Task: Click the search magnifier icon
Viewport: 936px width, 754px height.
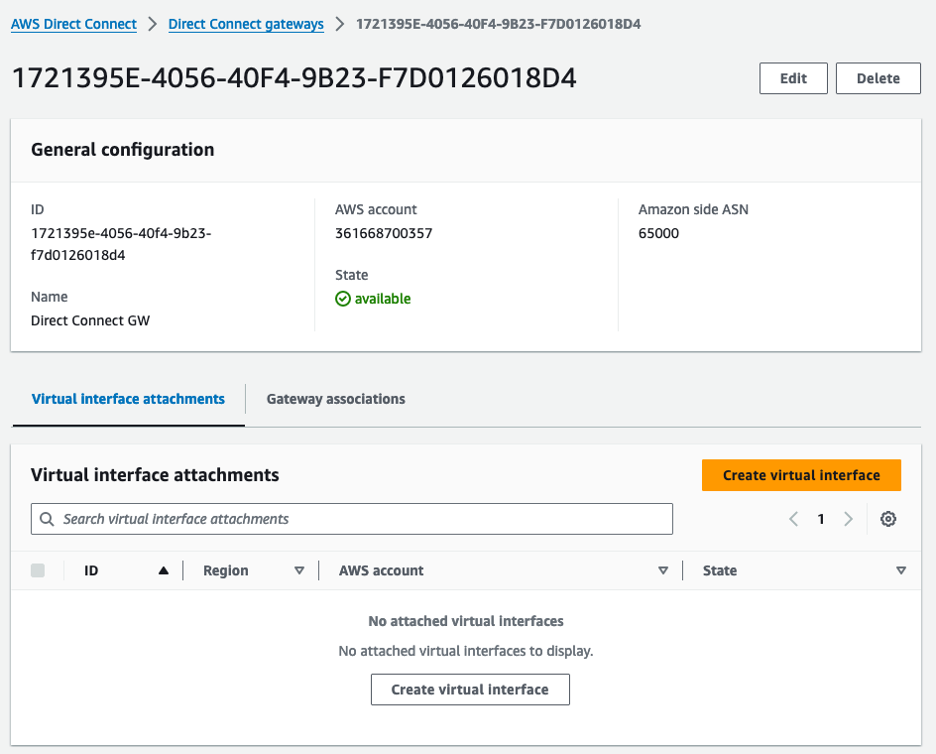Action: coord(47,519)
